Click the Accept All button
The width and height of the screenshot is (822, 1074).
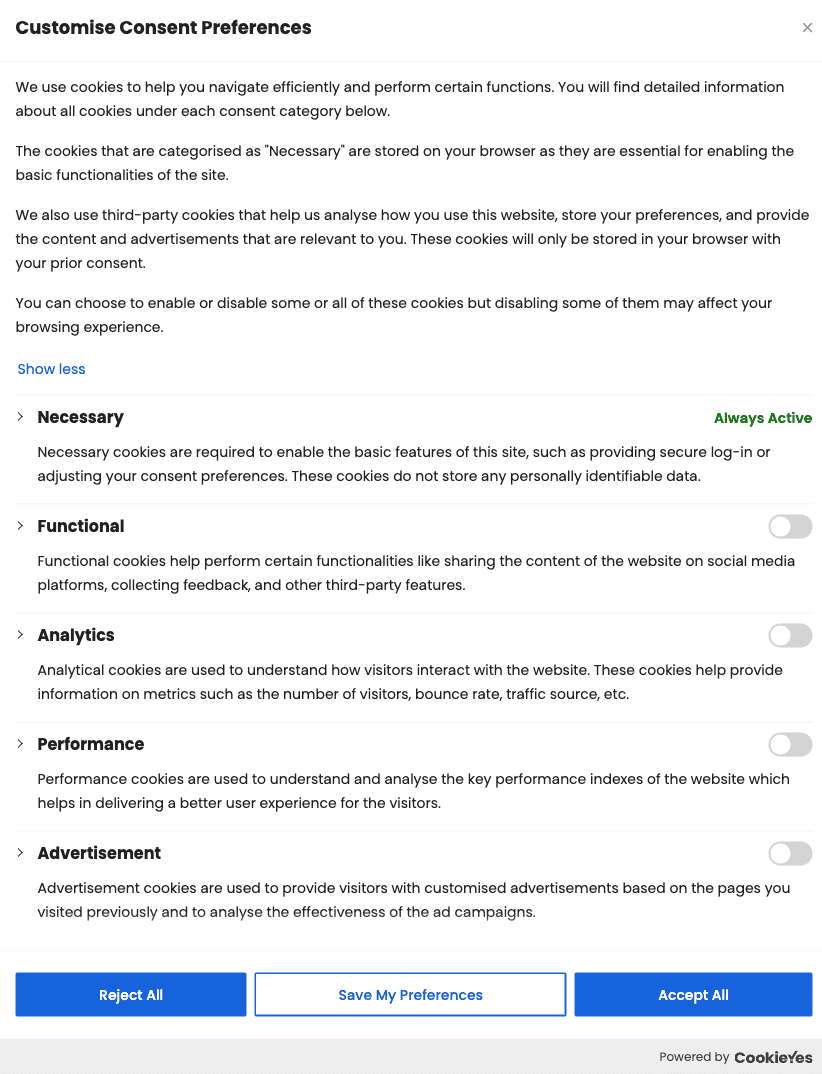click(693, 995)
